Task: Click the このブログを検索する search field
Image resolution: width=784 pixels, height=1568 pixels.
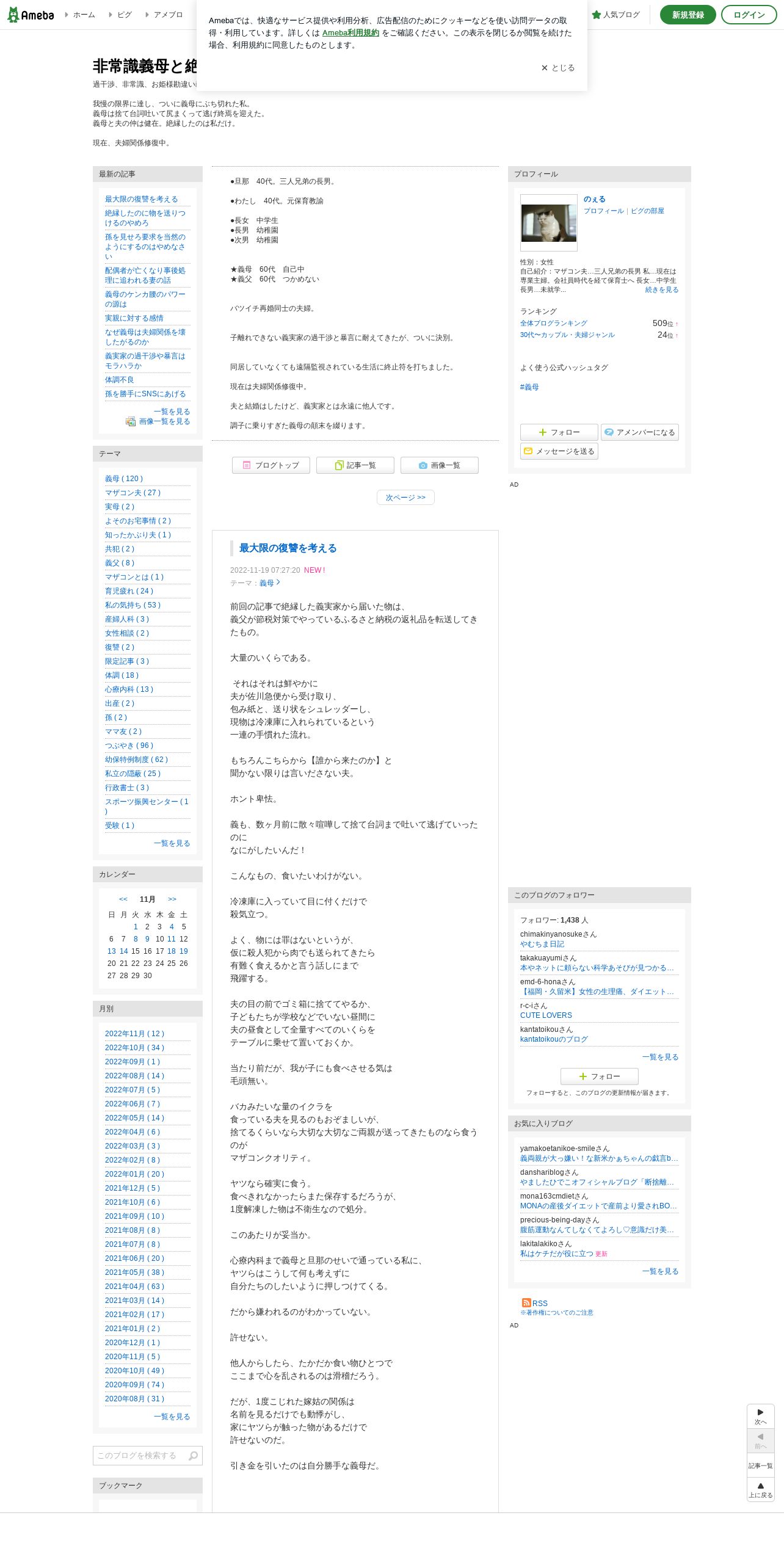Action: 139,1456
